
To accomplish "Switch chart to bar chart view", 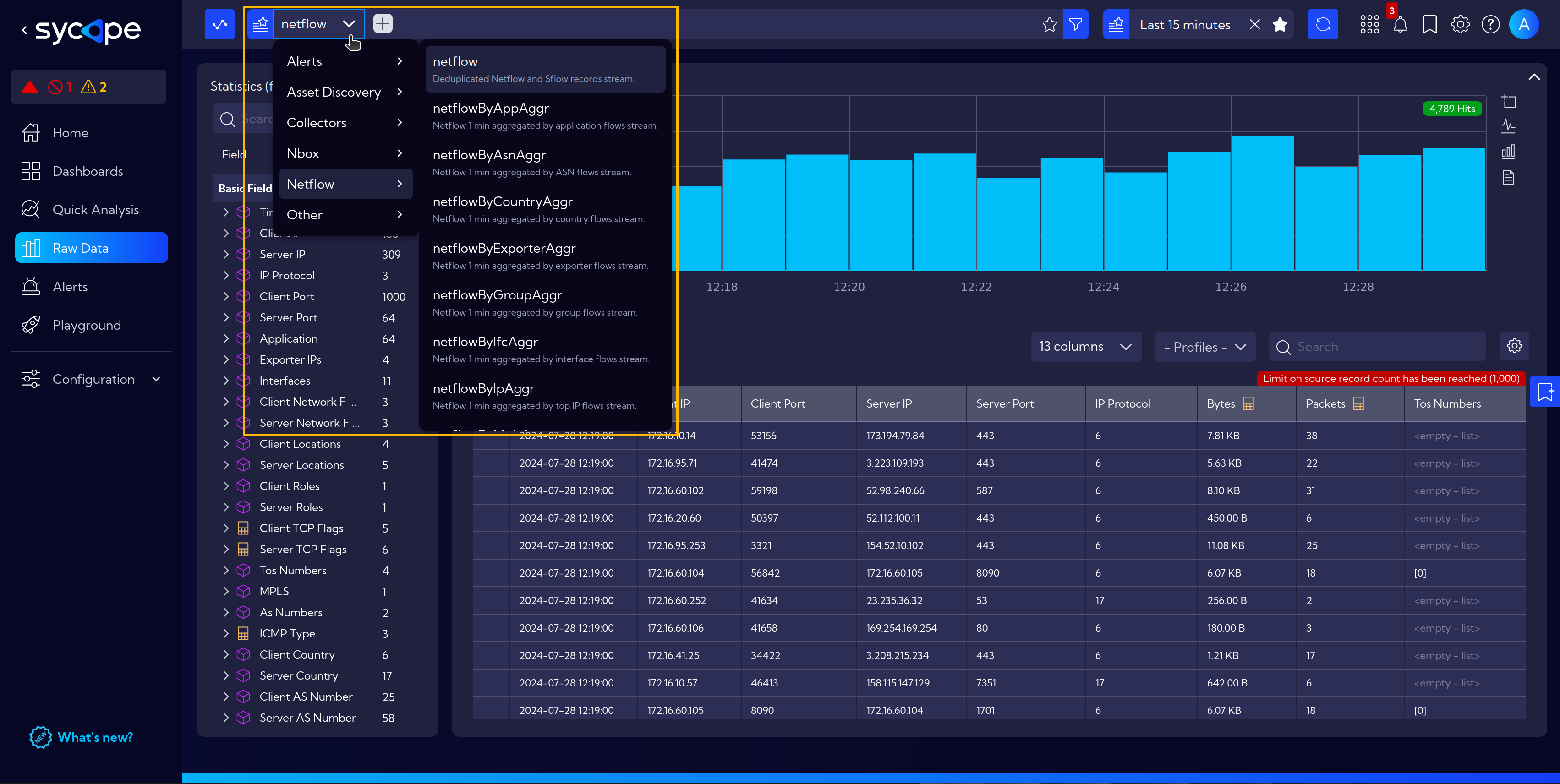I will (x=1509, y=152).
